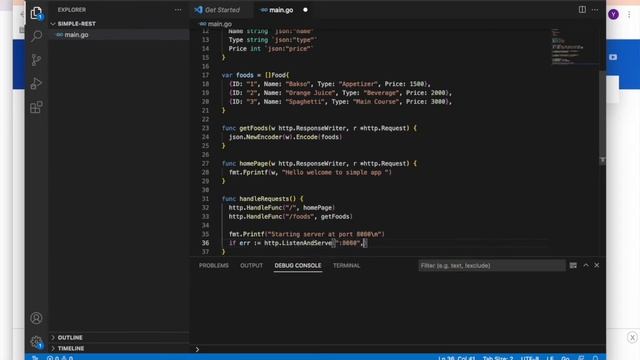Click json.NewEncoder call on line 24

256,137
